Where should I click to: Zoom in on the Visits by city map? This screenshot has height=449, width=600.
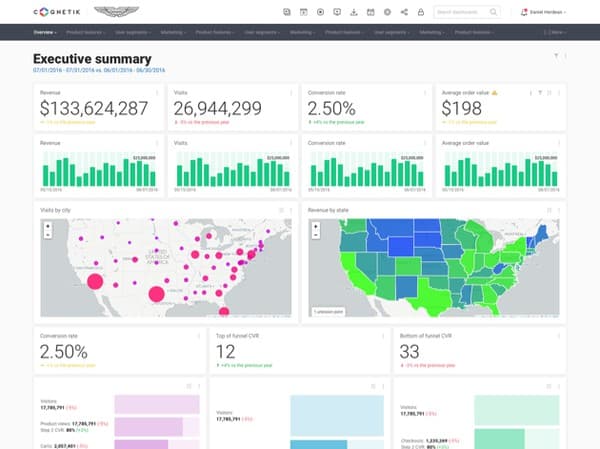click(x=46, y=225)
